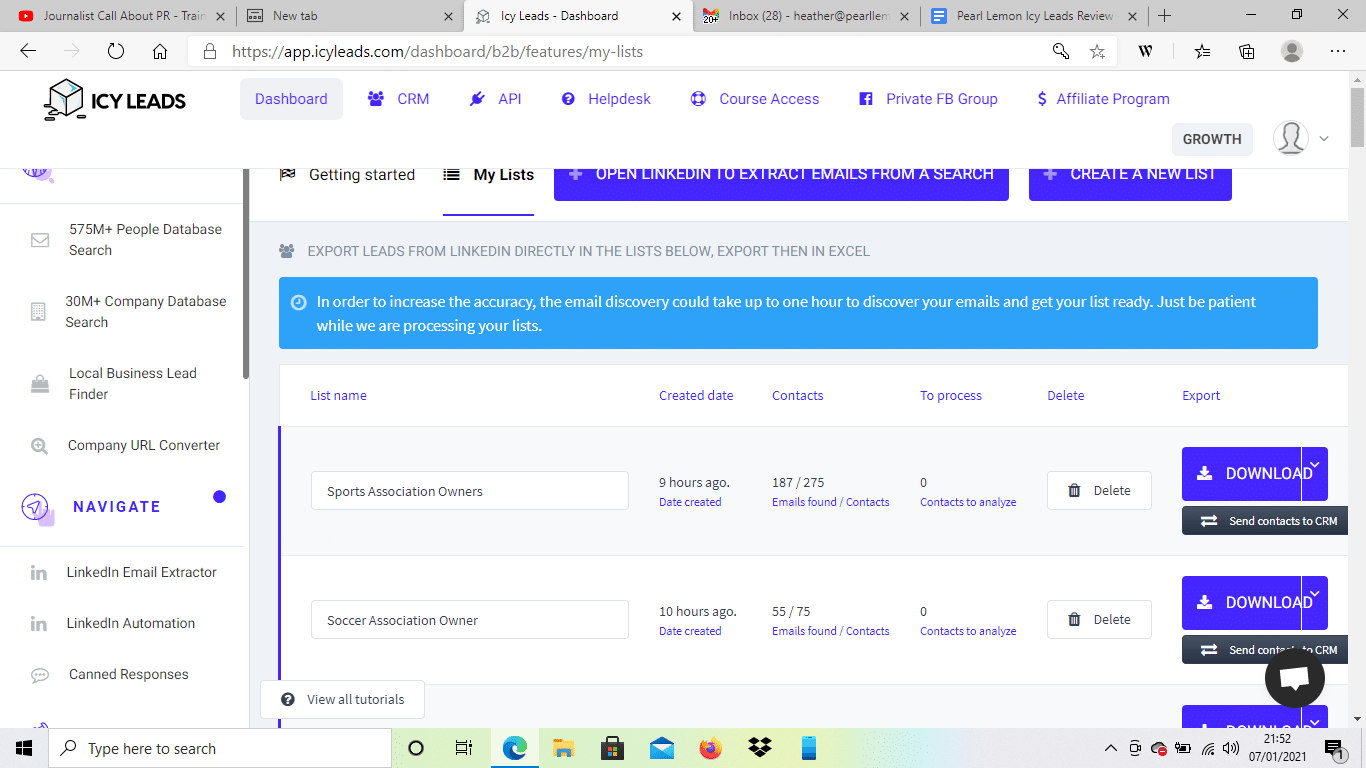1366x768 pixels.
Task: Expand the user profile dropdown chevron
Action: [1325, 139]
